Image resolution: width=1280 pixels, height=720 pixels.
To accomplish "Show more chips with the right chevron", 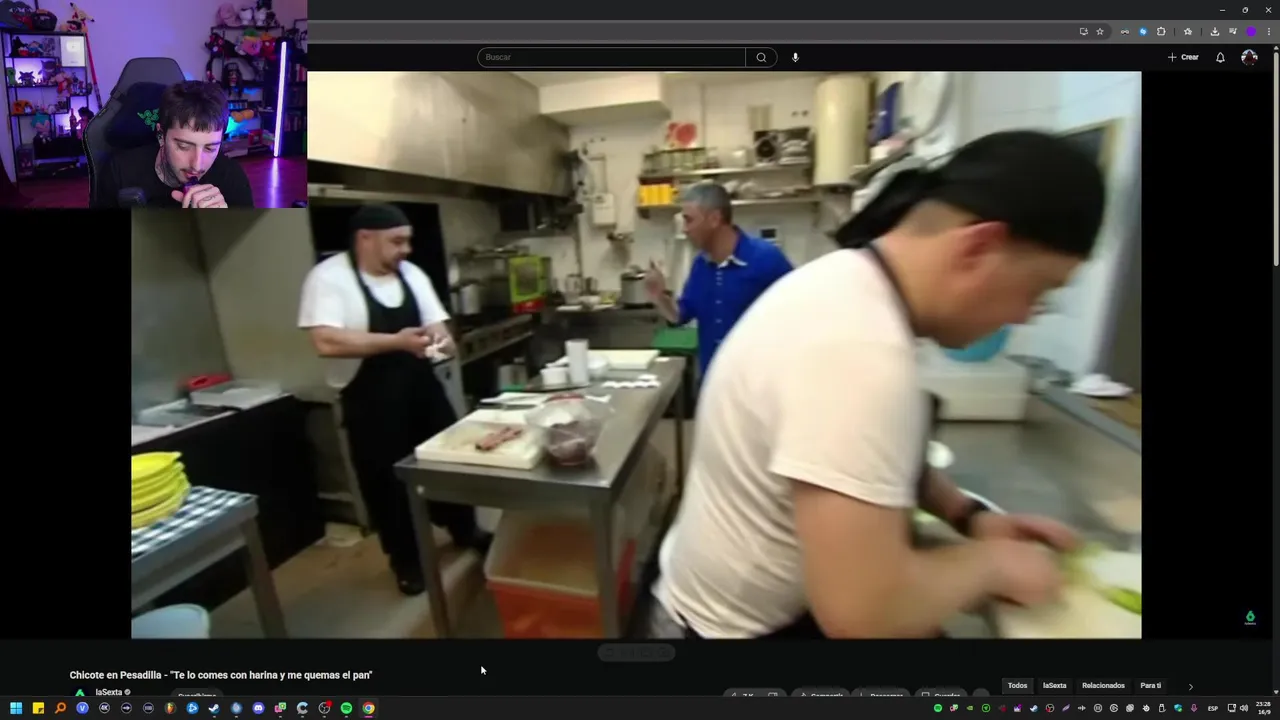I will [x=1190, y=687].
